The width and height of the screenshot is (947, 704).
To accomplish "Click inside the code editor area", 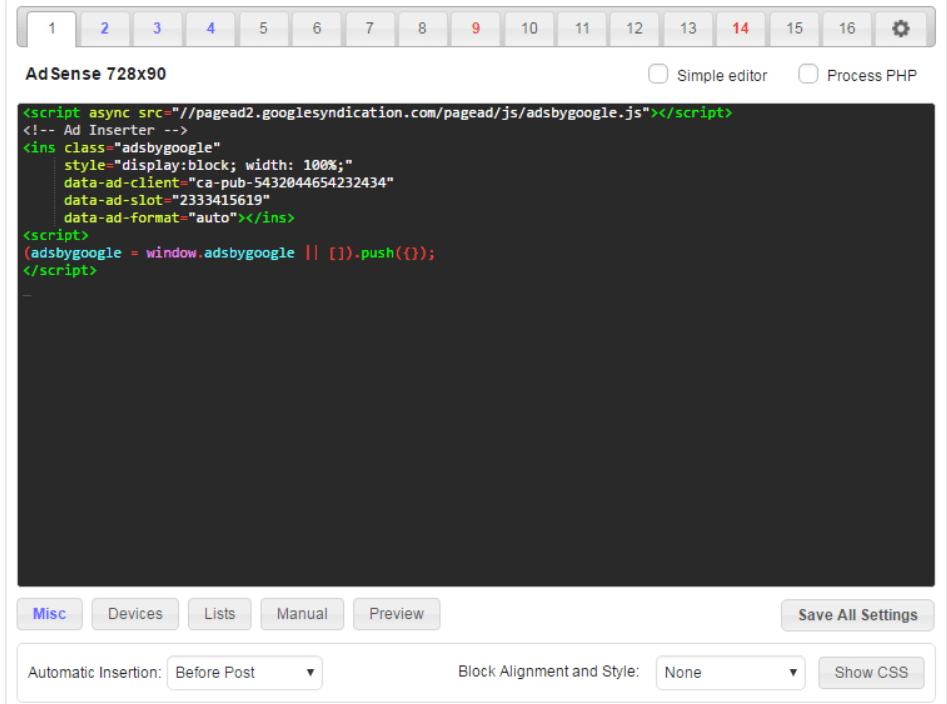I will click(476, 345).
